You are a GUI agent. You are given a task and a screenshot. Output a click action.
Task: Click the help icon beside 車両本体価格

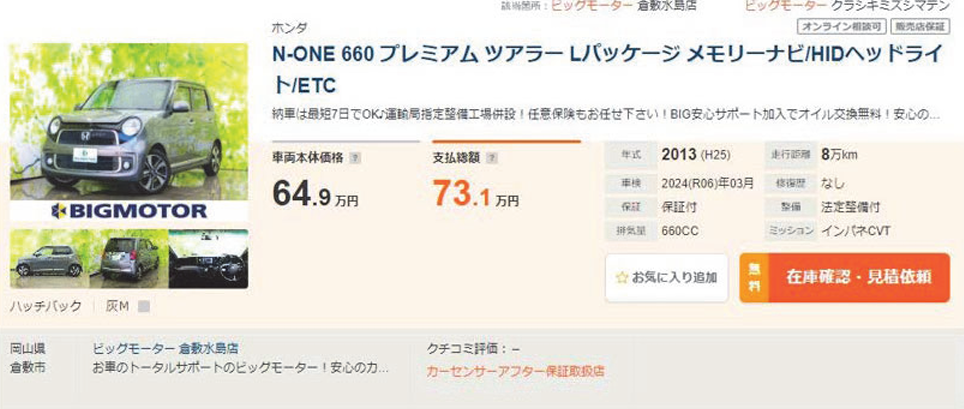(x=355, y=158)
